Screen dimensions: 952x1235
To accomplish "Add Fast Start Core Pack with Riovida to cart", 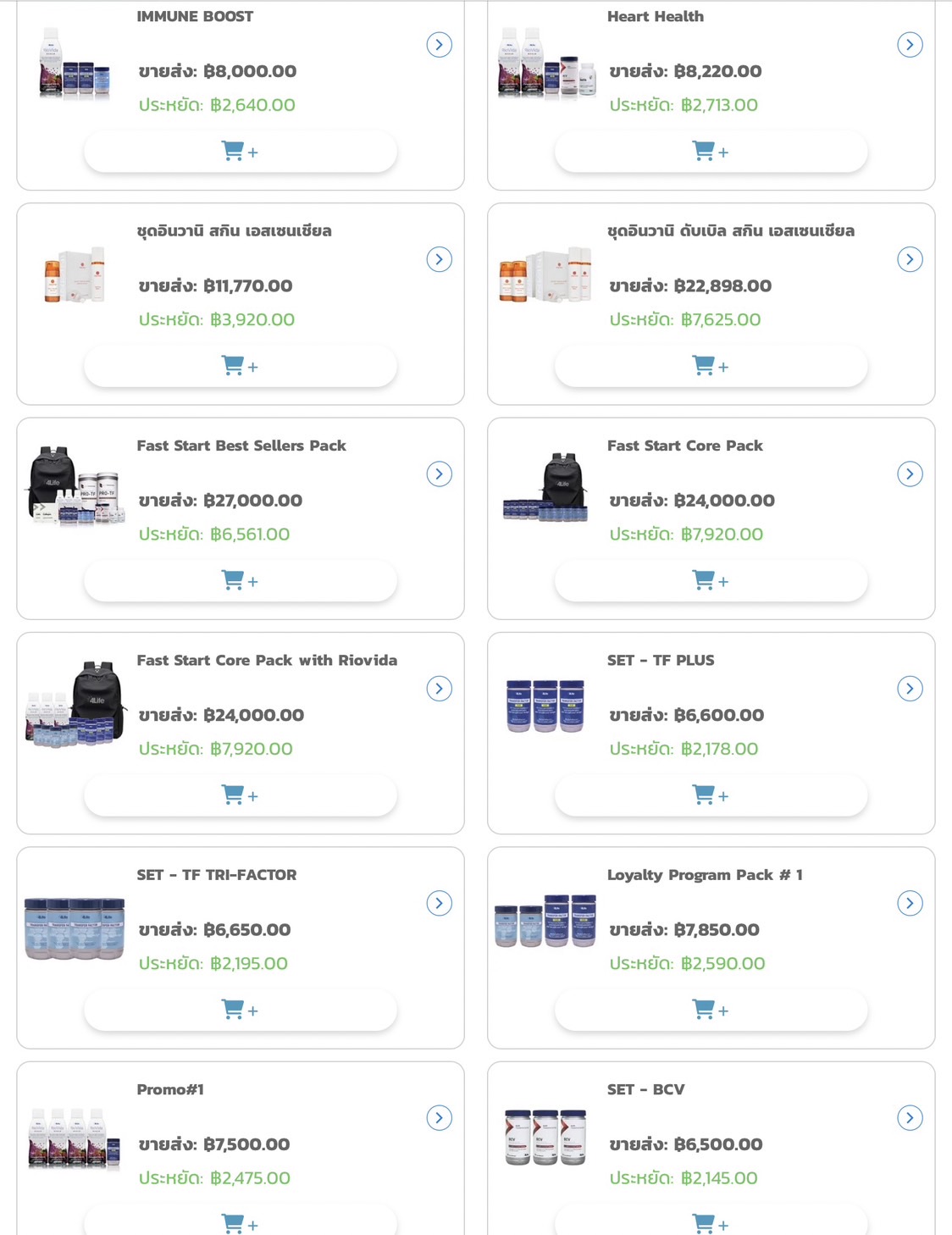I will [240, 795].
